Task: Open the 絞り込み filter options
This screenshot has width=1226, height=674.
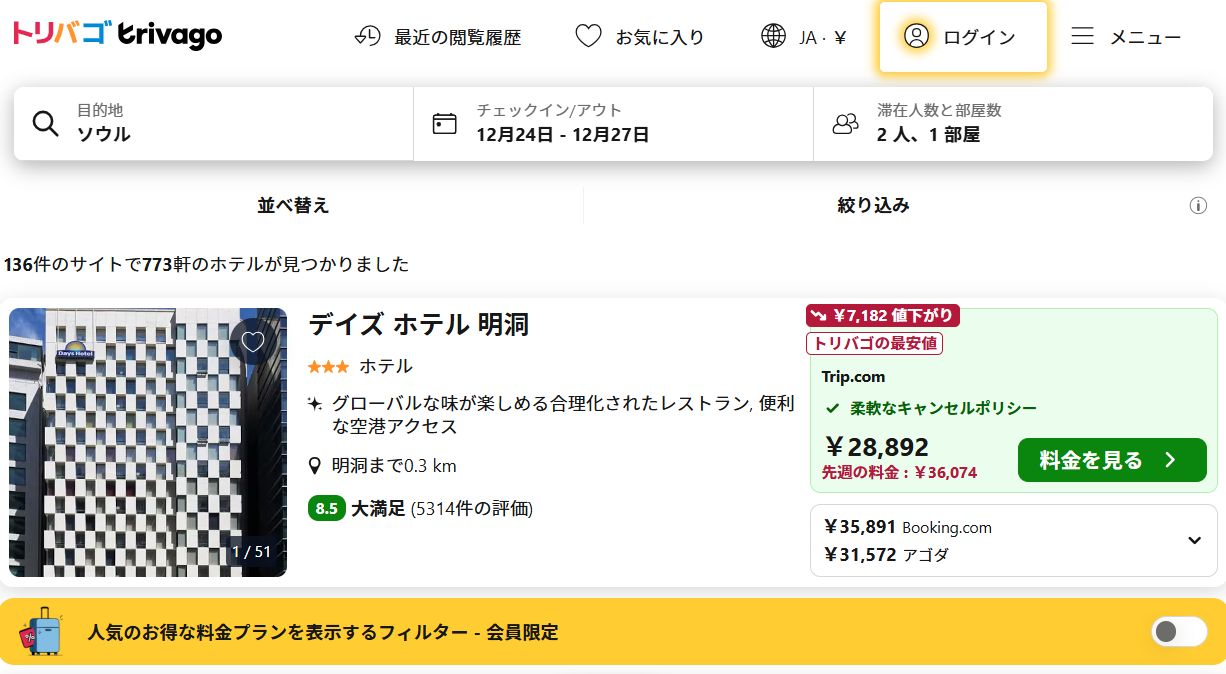Action: click(873, 206)
